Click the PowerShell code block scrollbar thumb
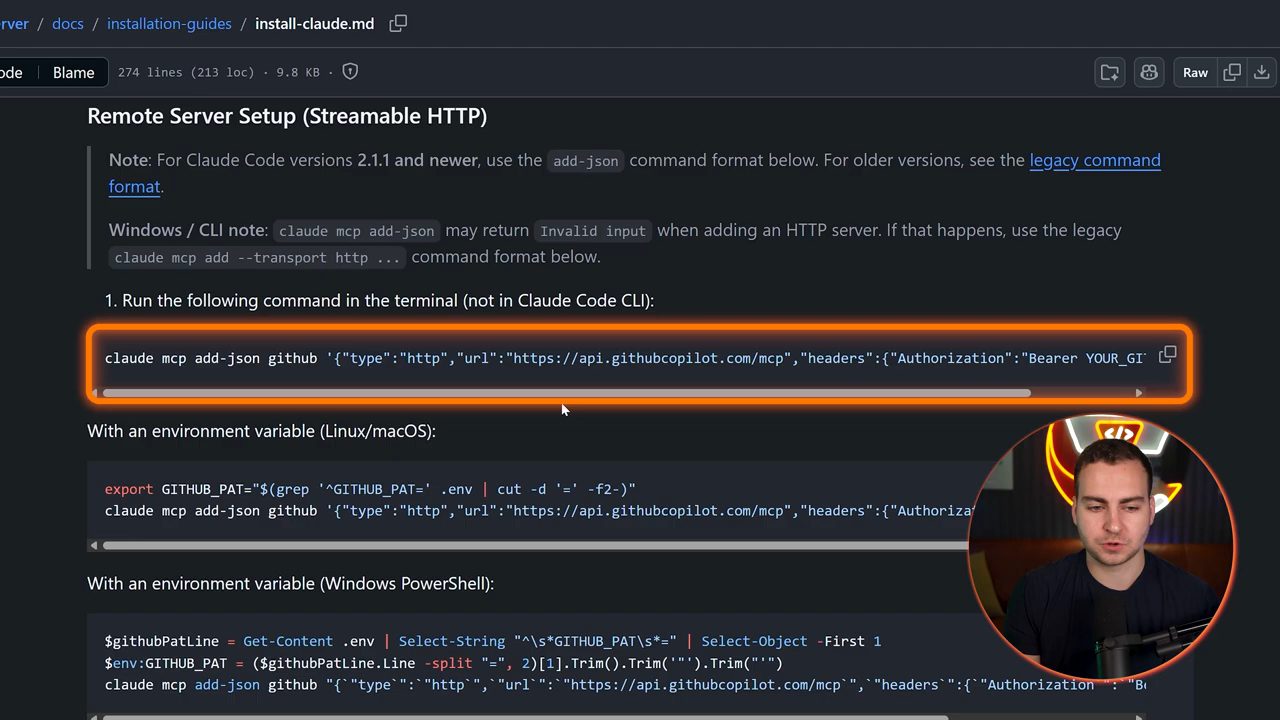1280x720 pixels. click(x=524, y=717)
